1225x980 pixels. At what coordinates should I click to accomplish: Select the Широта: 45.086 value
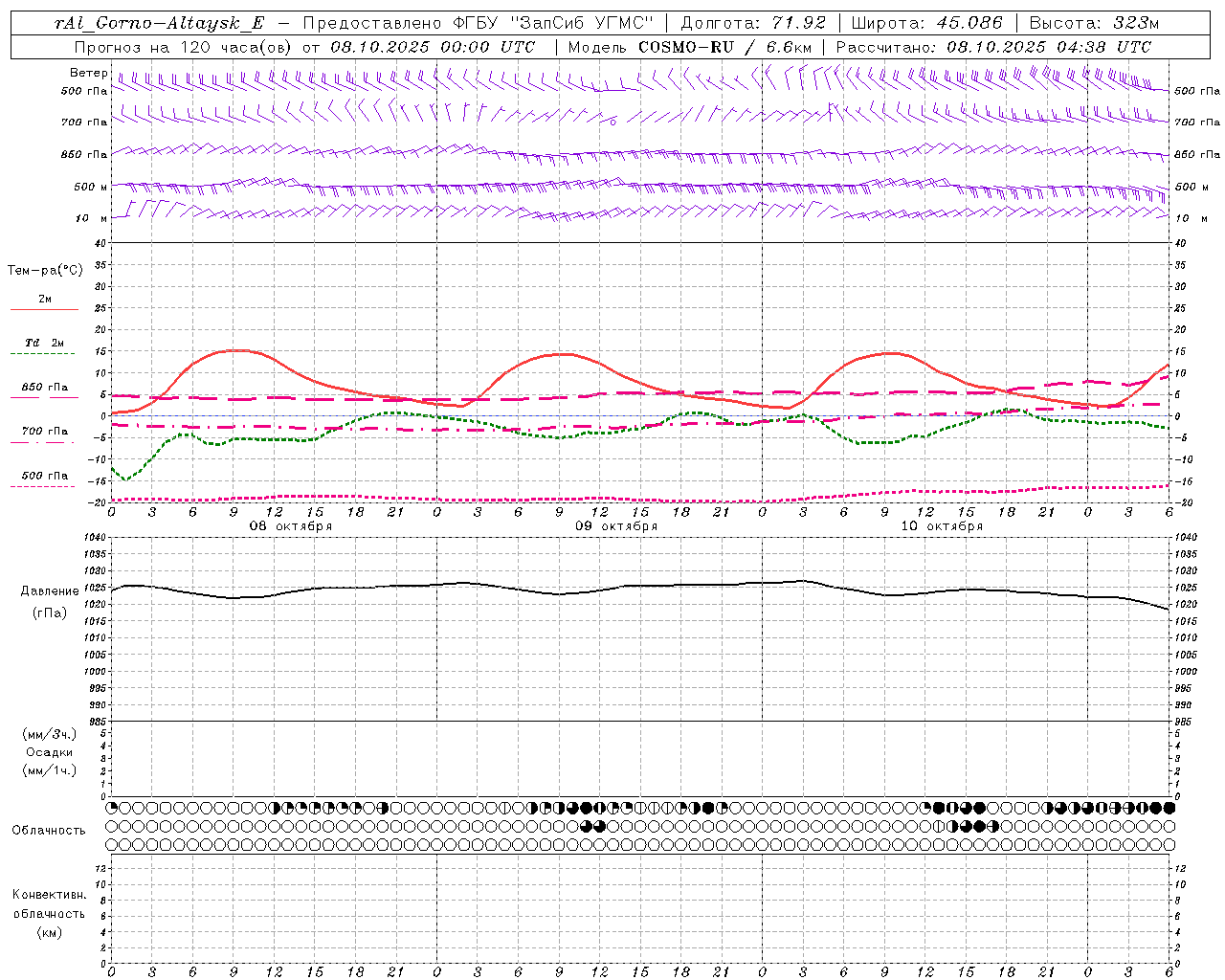(927, 24)
